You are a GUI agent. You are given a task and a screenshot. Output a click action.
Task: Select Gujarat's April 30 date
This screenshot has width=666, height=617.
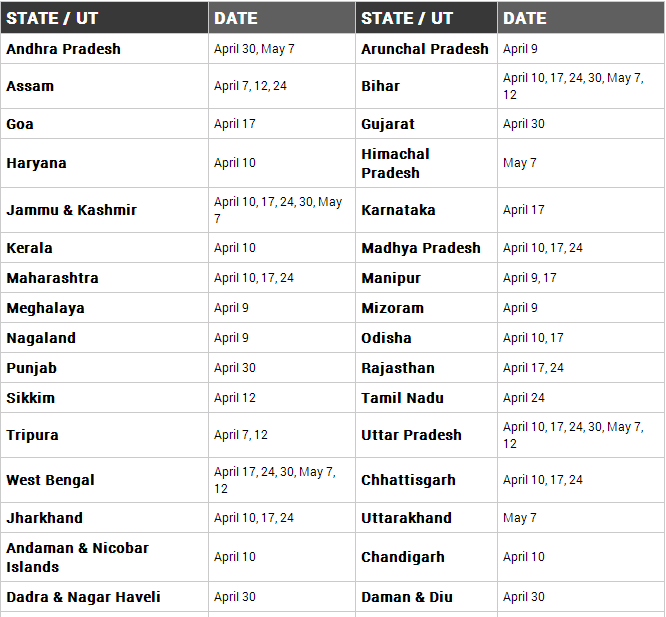[x=523, y=124]
